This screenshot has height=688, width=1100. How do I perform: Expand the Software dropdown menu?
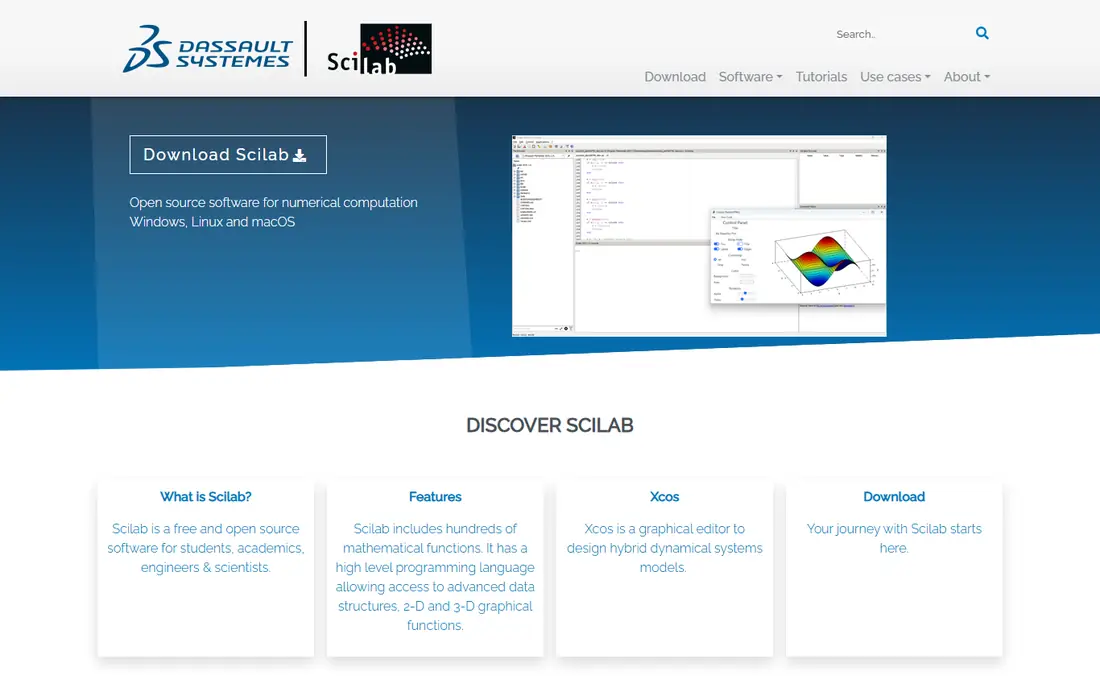tap(750, 77)
